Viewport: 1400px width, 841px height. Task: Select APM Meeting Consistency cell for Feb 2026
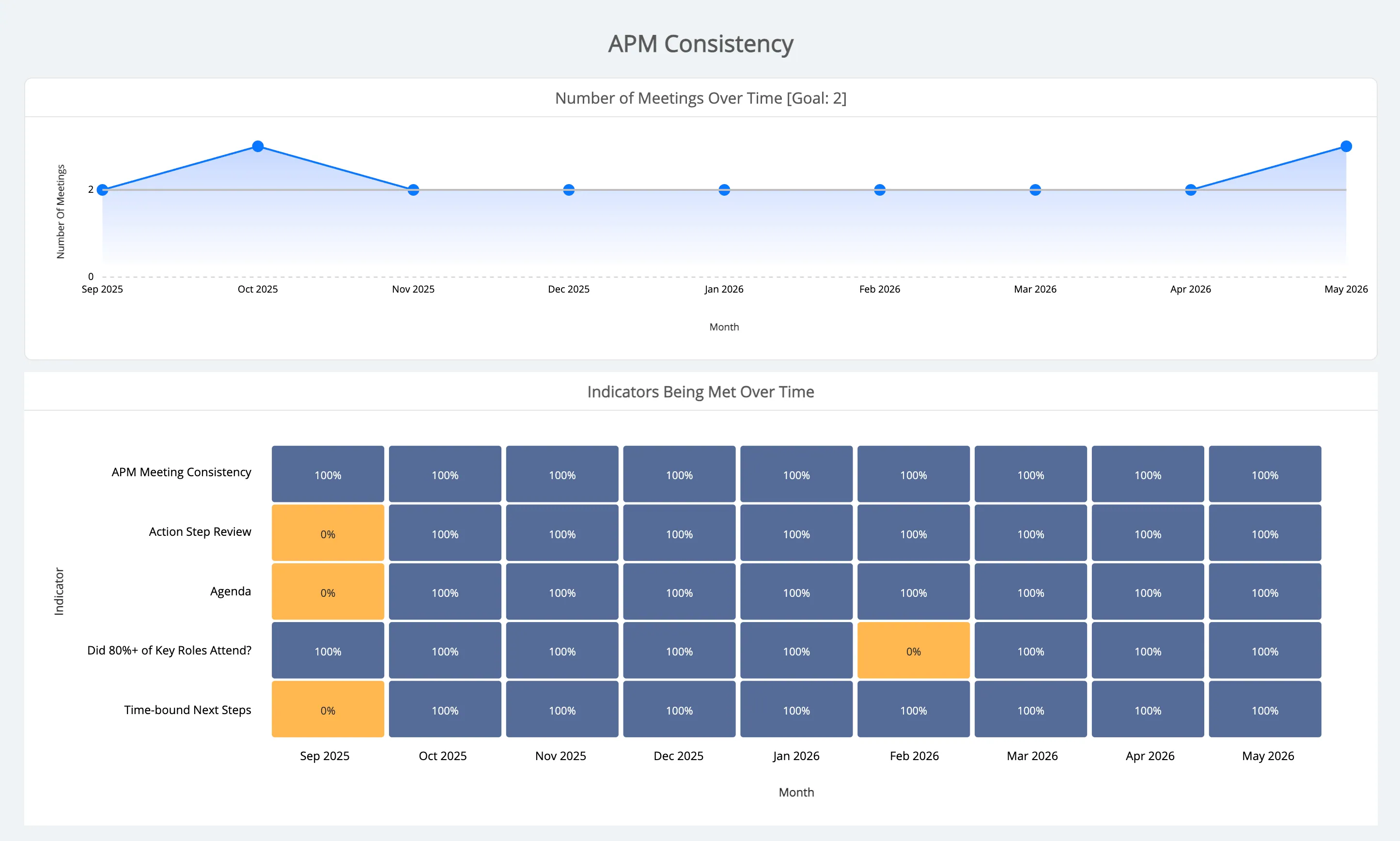pyautogui.click(x=913, y=474)
